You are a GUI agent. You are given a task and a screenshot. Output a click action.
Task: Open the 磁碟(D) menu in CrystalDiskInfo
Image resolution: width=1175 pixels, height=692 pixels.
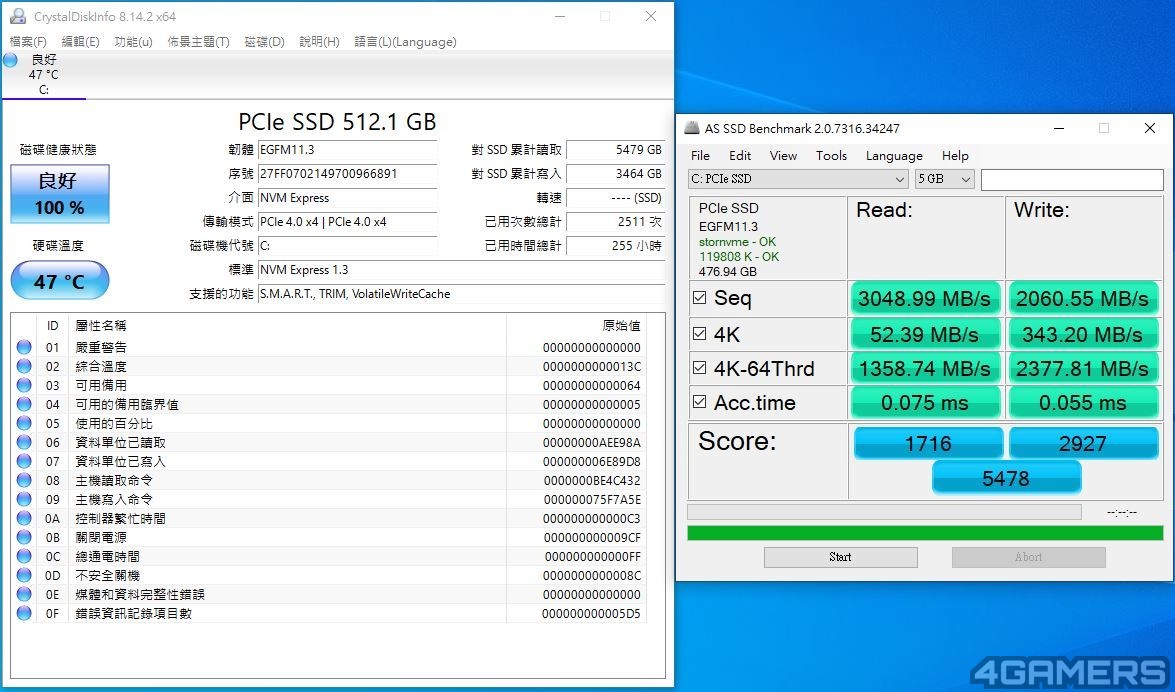265,42
